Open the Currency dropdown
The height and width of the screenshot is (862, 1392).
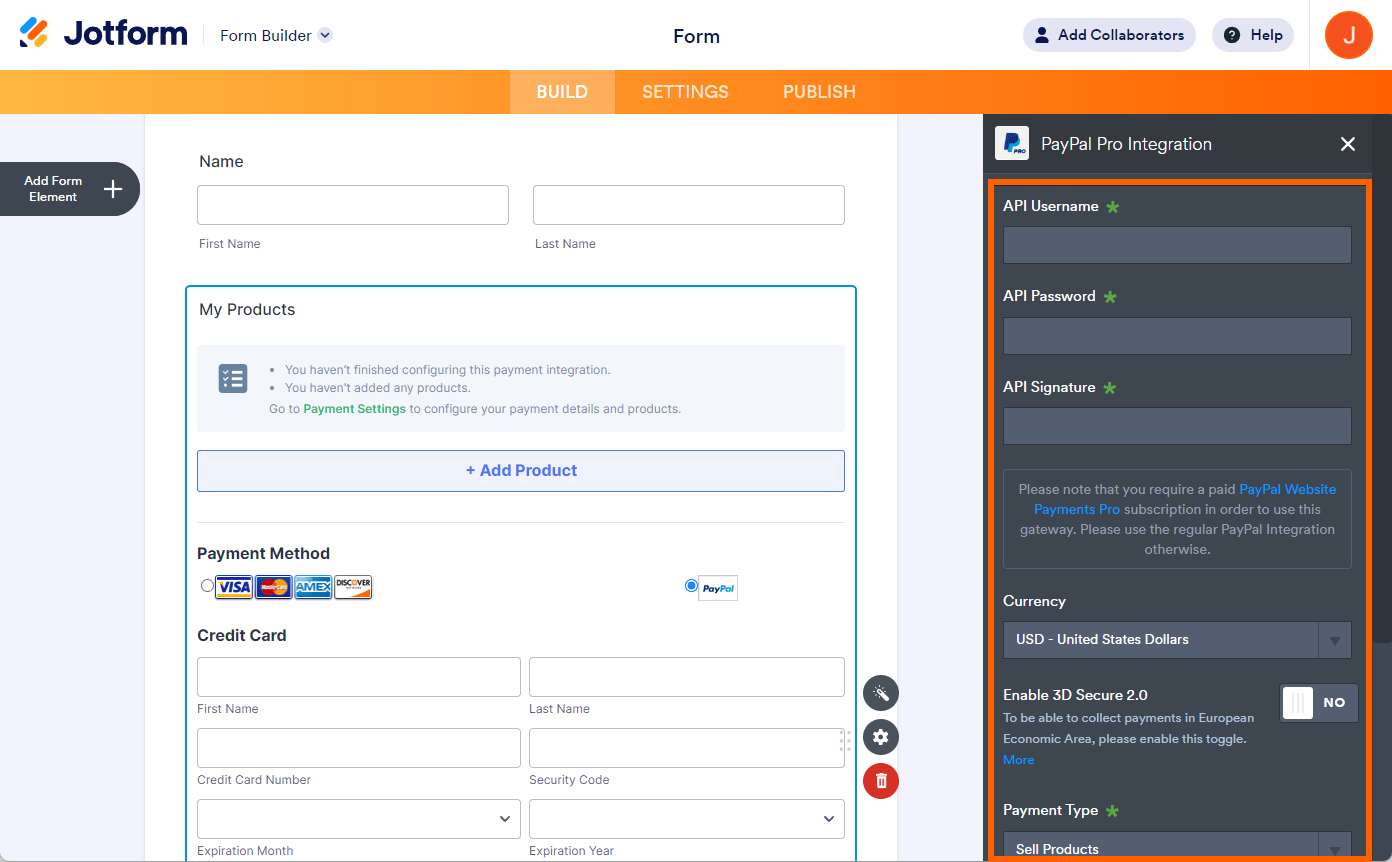pyautogui.click(x=1177, y=640)
